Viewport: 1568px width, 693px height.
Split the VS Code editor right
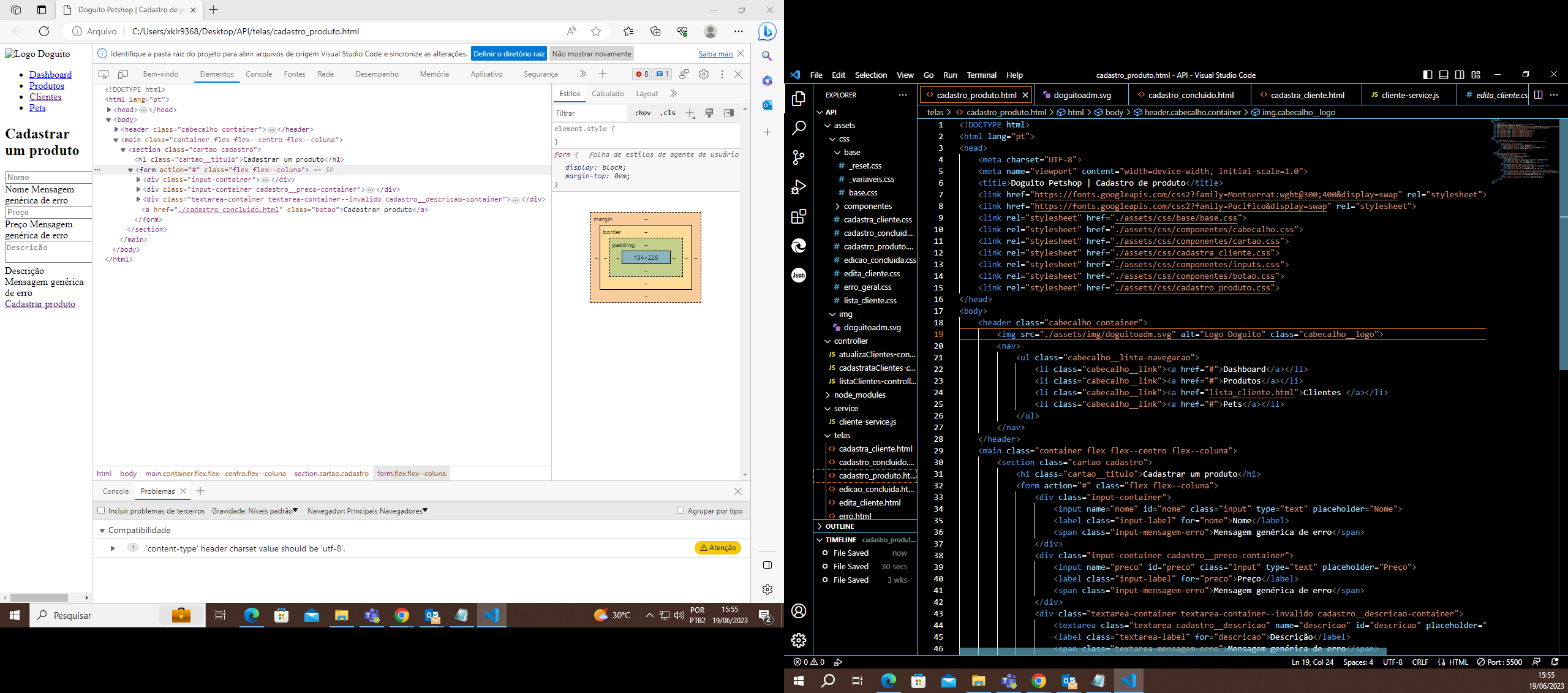[x=1538, y=95]
